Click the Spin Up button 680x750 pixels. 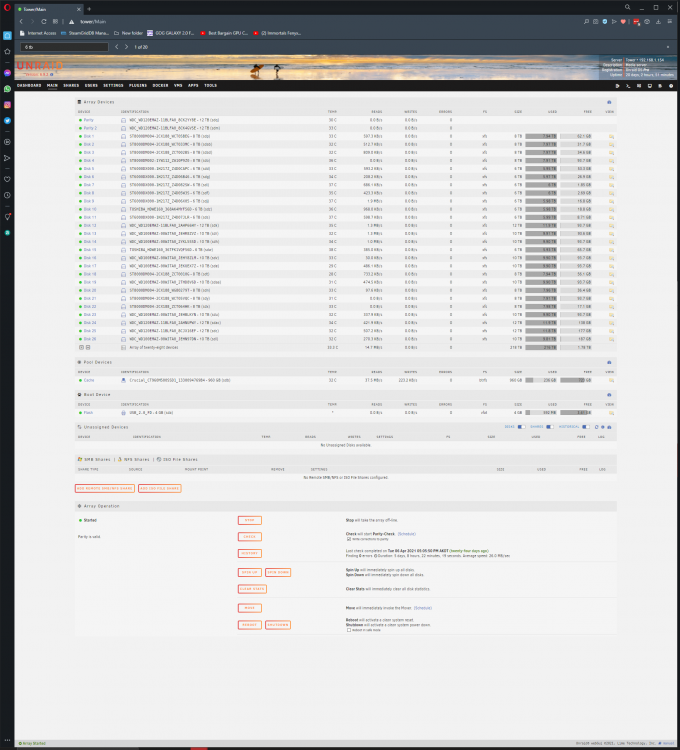click(250, 573)
